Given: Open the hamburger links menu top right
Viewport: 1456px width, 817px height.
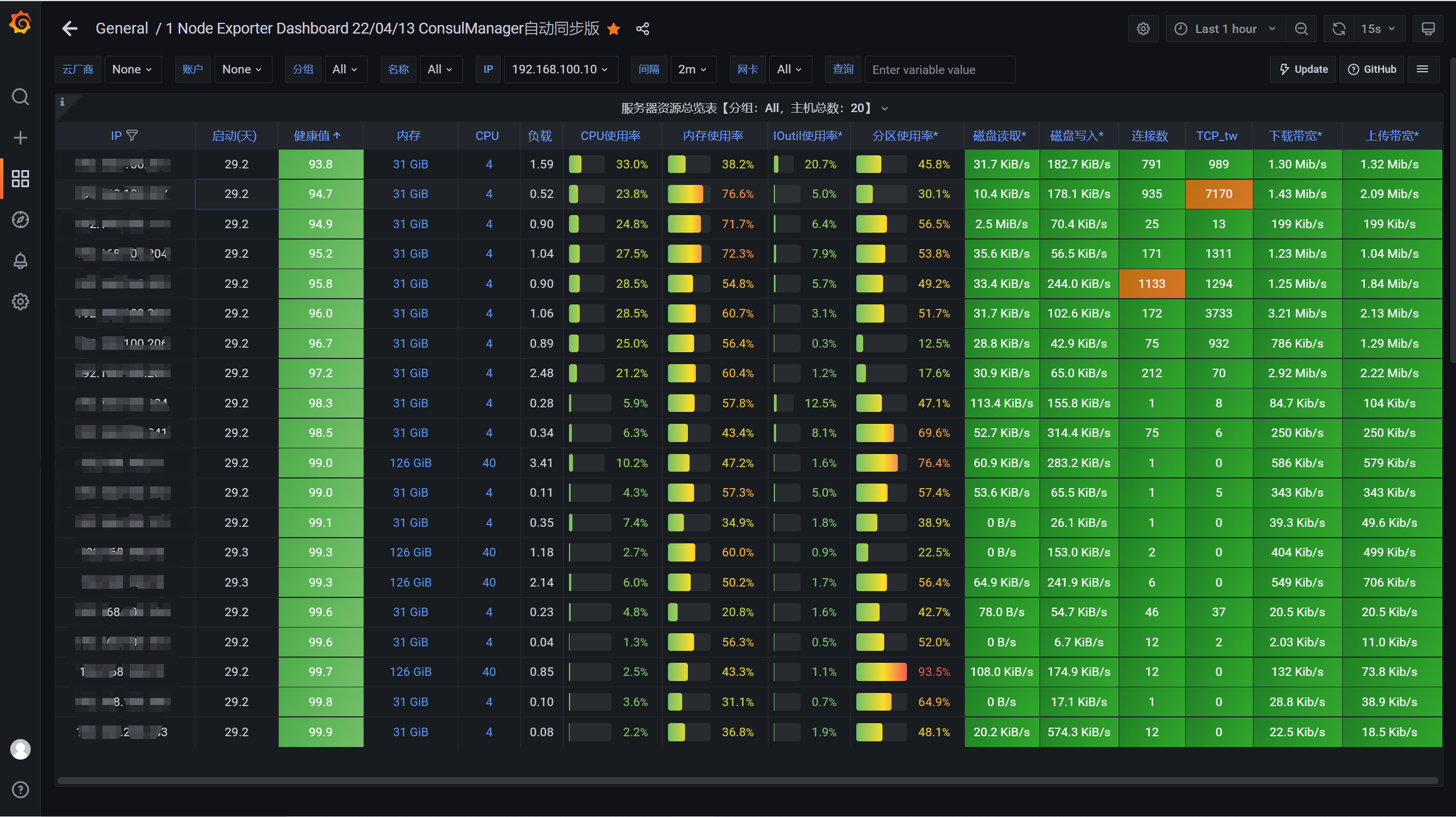Looking at the screenshot, I should [x=1422, y=69].
